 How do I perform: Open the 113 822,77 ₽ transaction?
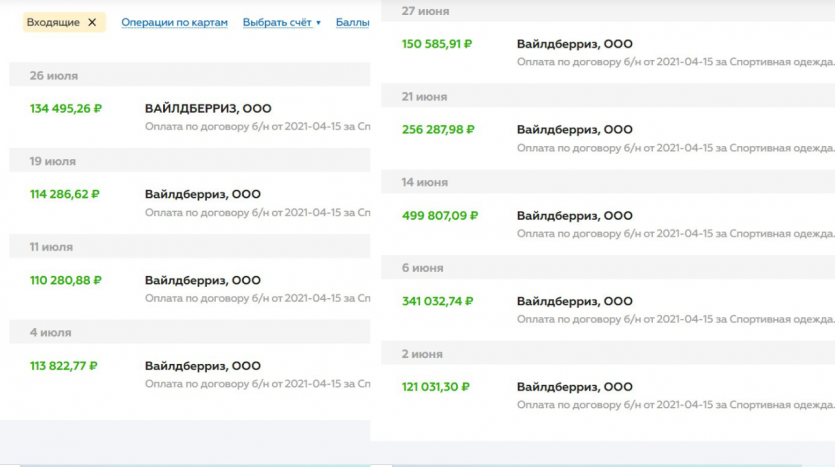click(x=63, y=366)
